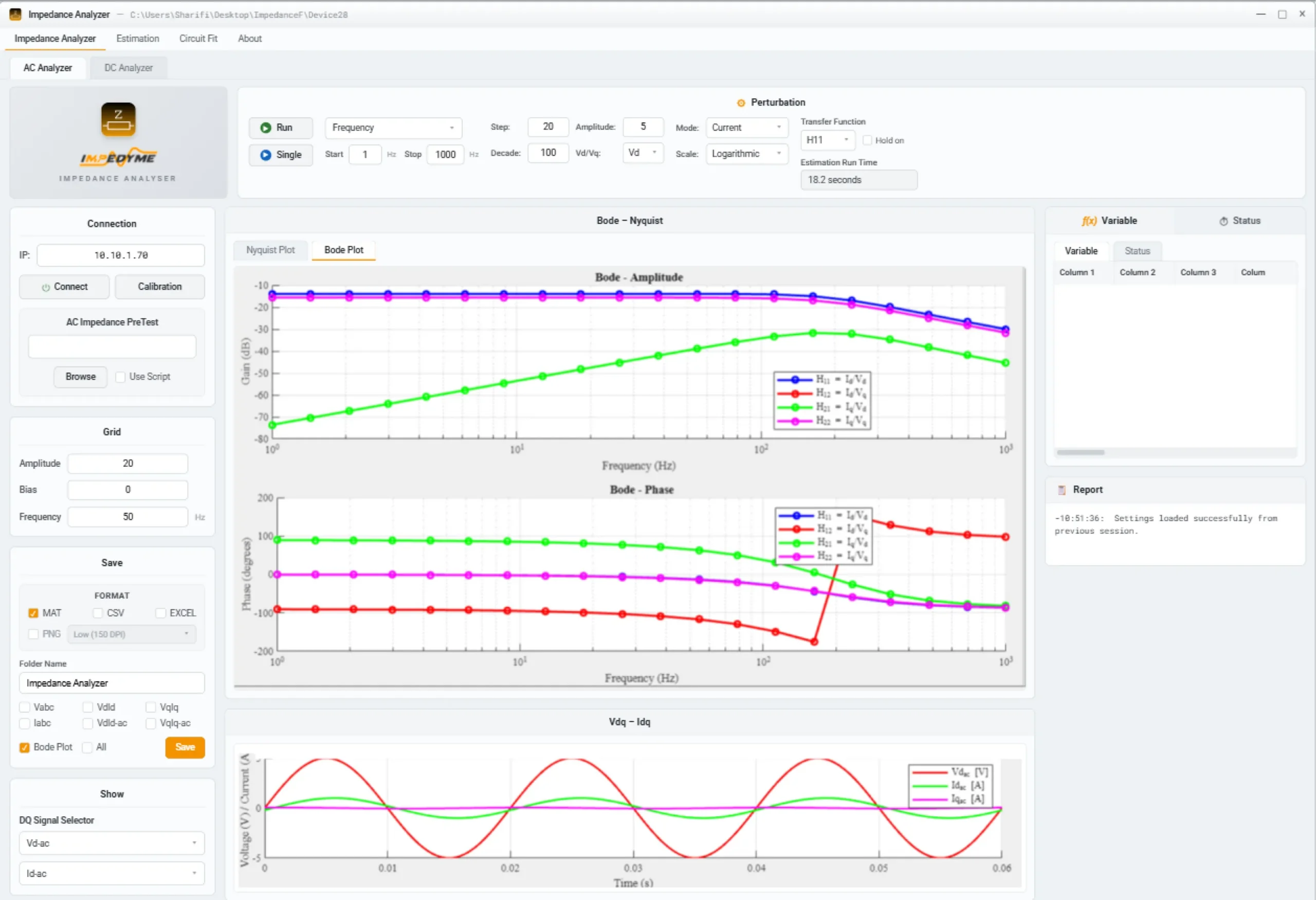Open the Estimation menu
The width and height of the screenshot is (1316, 900).
pos(138,39)
